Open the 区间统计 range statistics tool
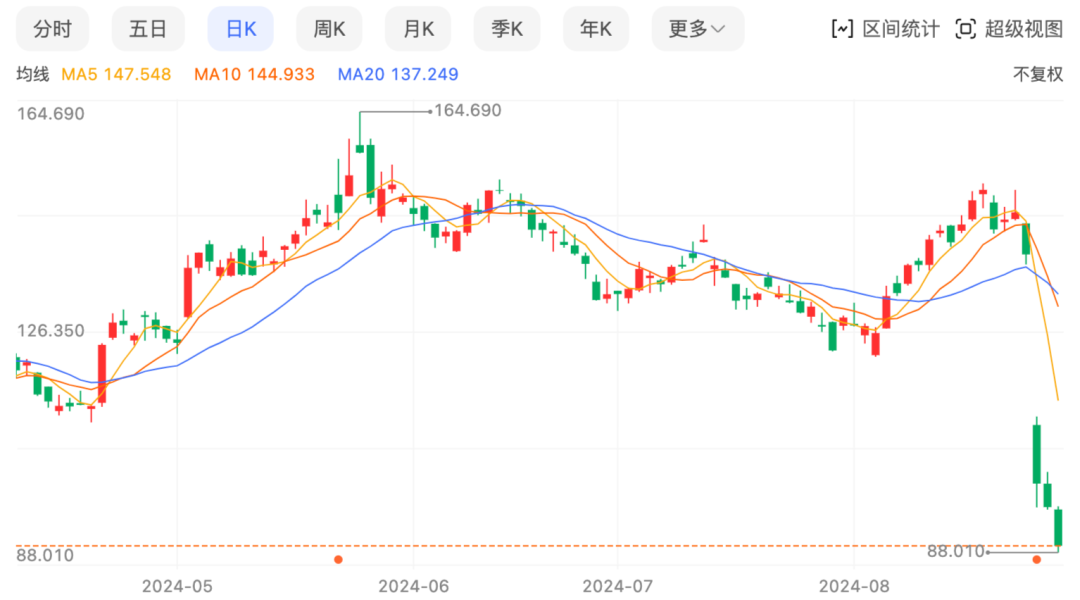This screenshot has width=1080, height=600. pos(885,29)
